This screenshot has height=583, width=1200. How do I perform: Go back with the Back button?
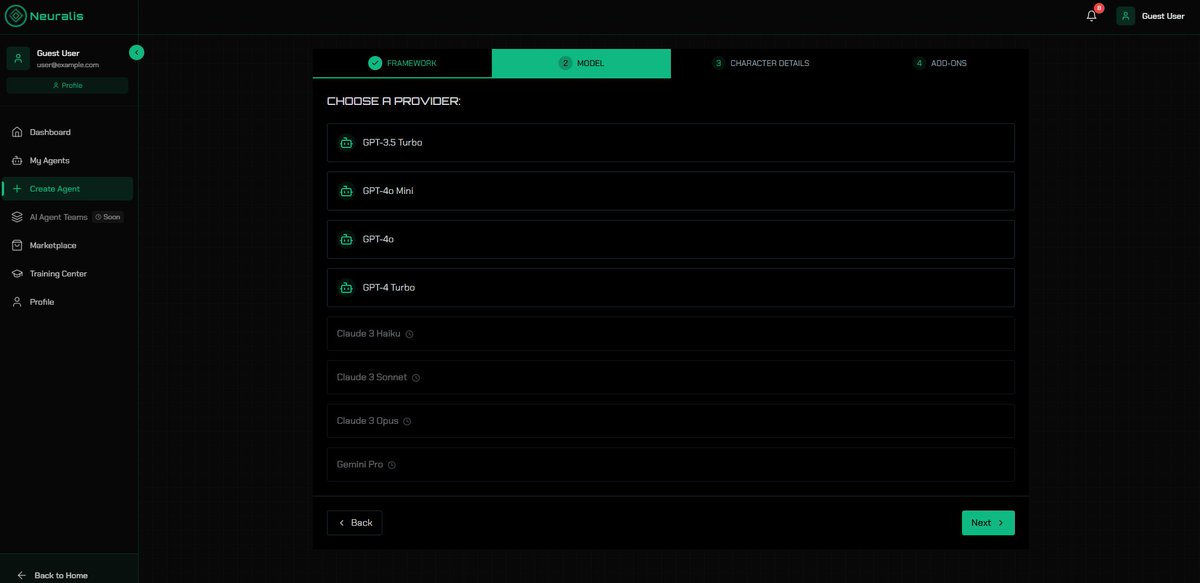point(354,523)
